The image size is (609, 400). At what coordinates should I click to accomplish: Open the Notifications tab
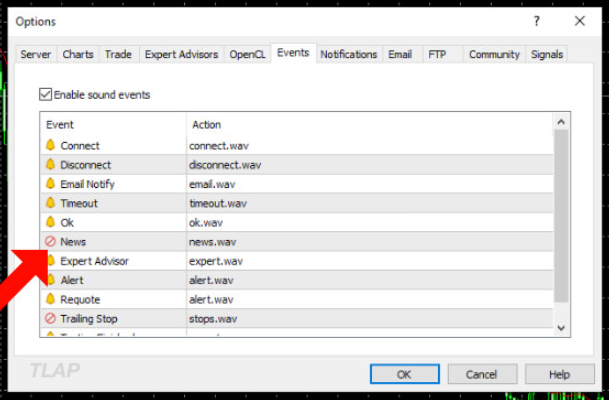[349, 54]
